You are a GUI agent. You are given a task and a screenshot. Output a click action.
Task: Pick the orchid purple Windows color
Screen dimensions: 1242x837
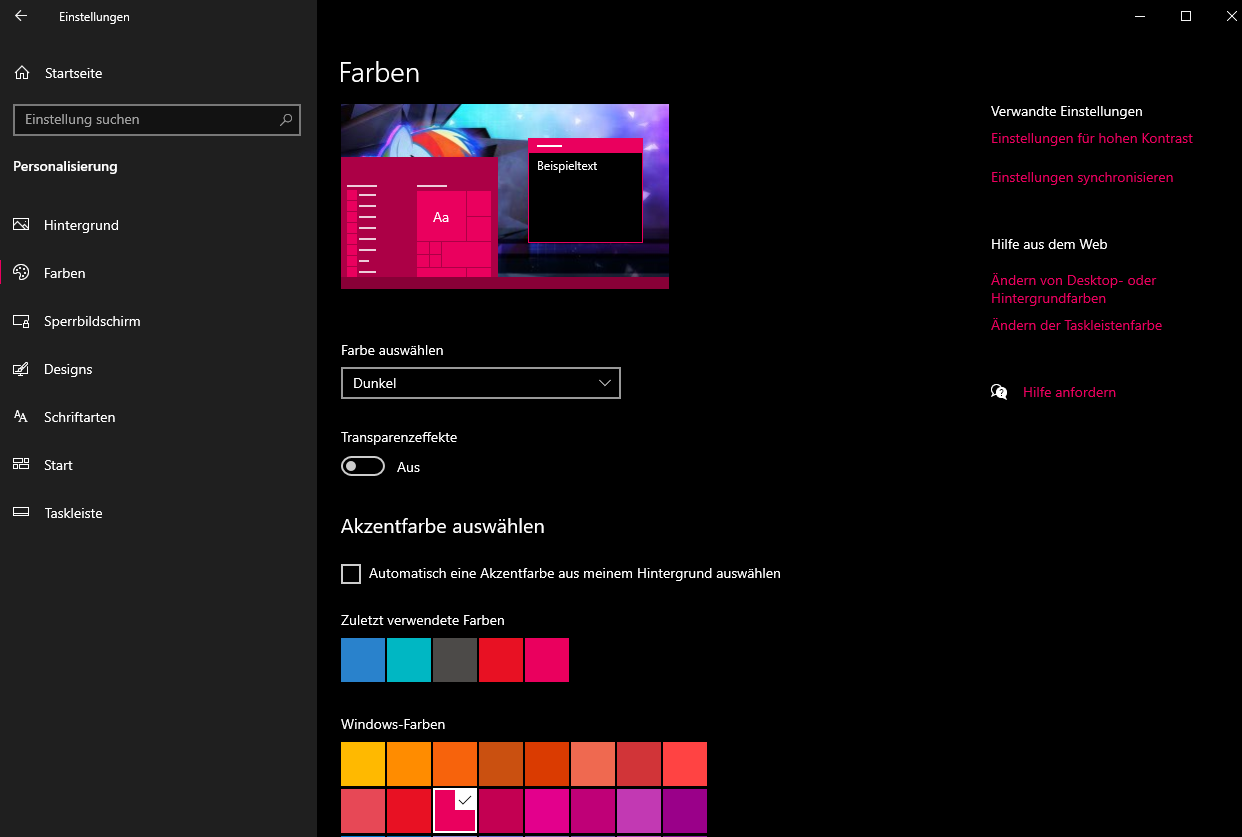(639, 810)
